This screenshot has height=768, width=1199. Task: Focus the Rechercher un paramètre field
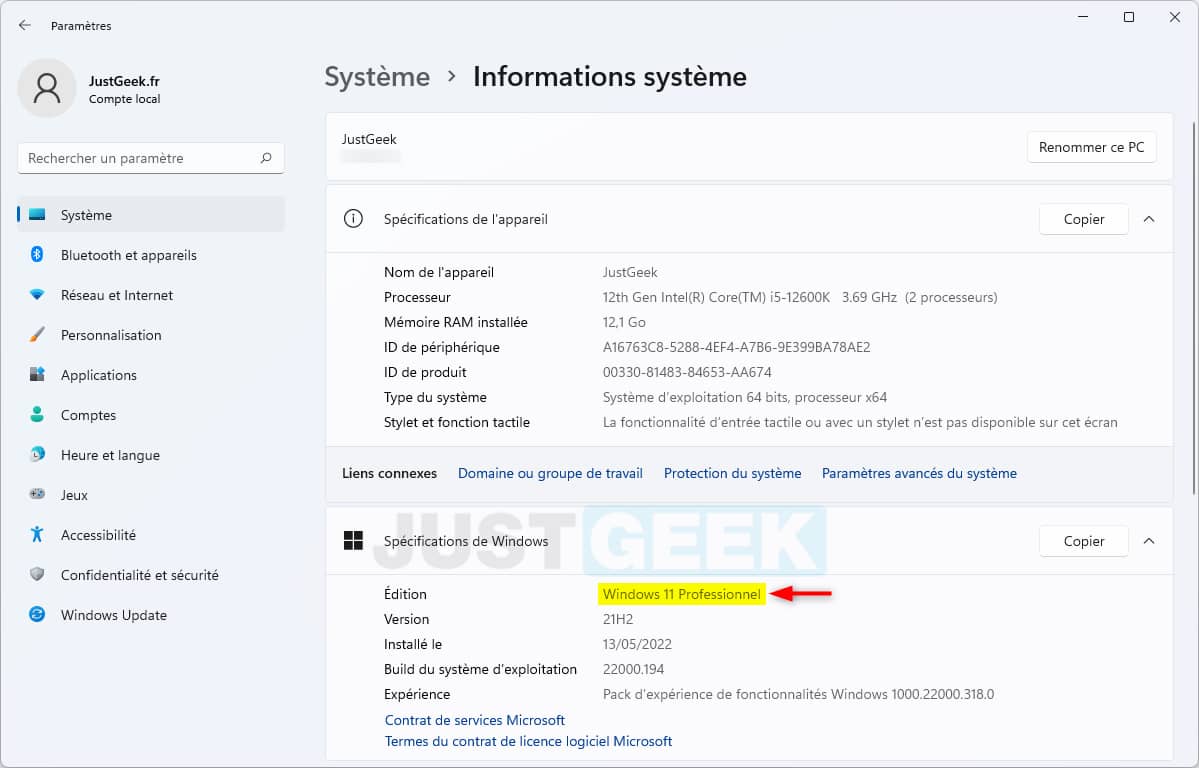[x=151, y=158]
